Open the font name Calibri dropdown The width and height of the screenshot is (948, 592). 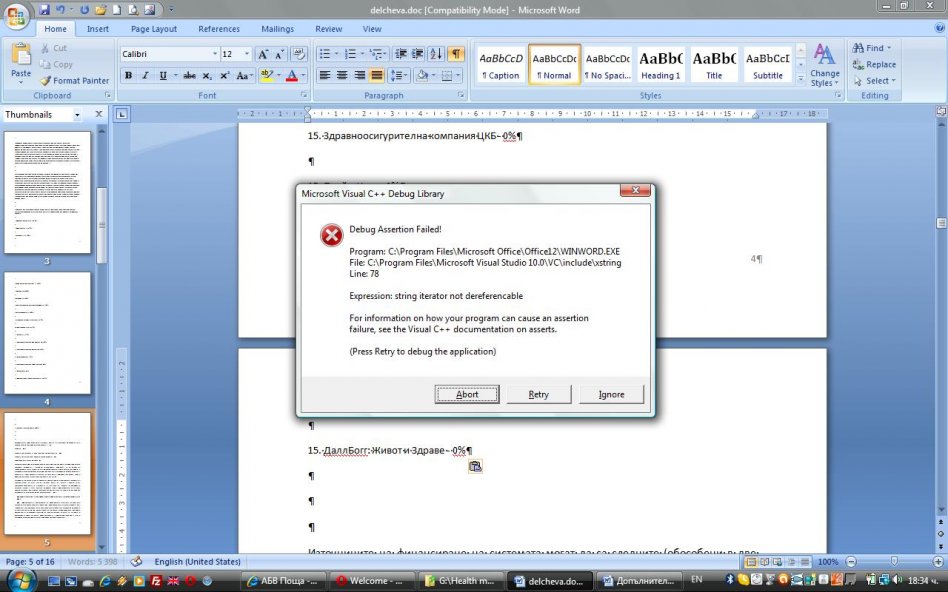pos(214,54)
